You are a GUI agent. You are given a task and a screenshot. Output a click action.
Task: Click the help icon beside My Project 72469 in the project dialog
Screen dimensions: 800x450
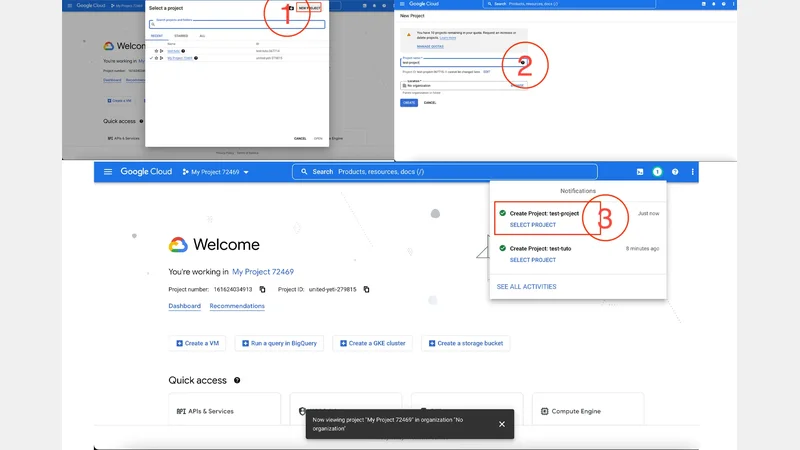tap(196, 58)
